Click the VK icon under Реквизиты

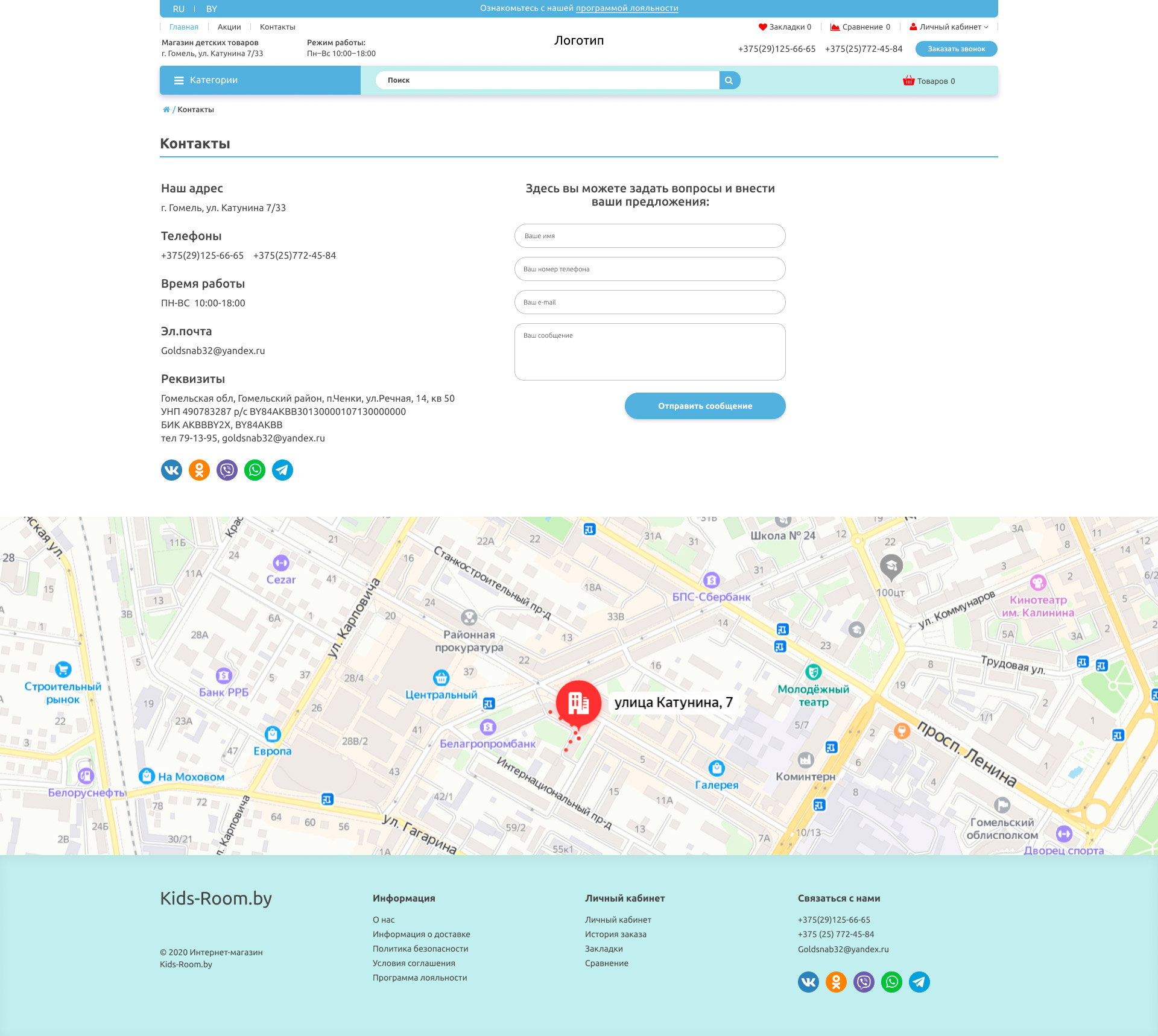pyautogui.click(x=171, y=470)
